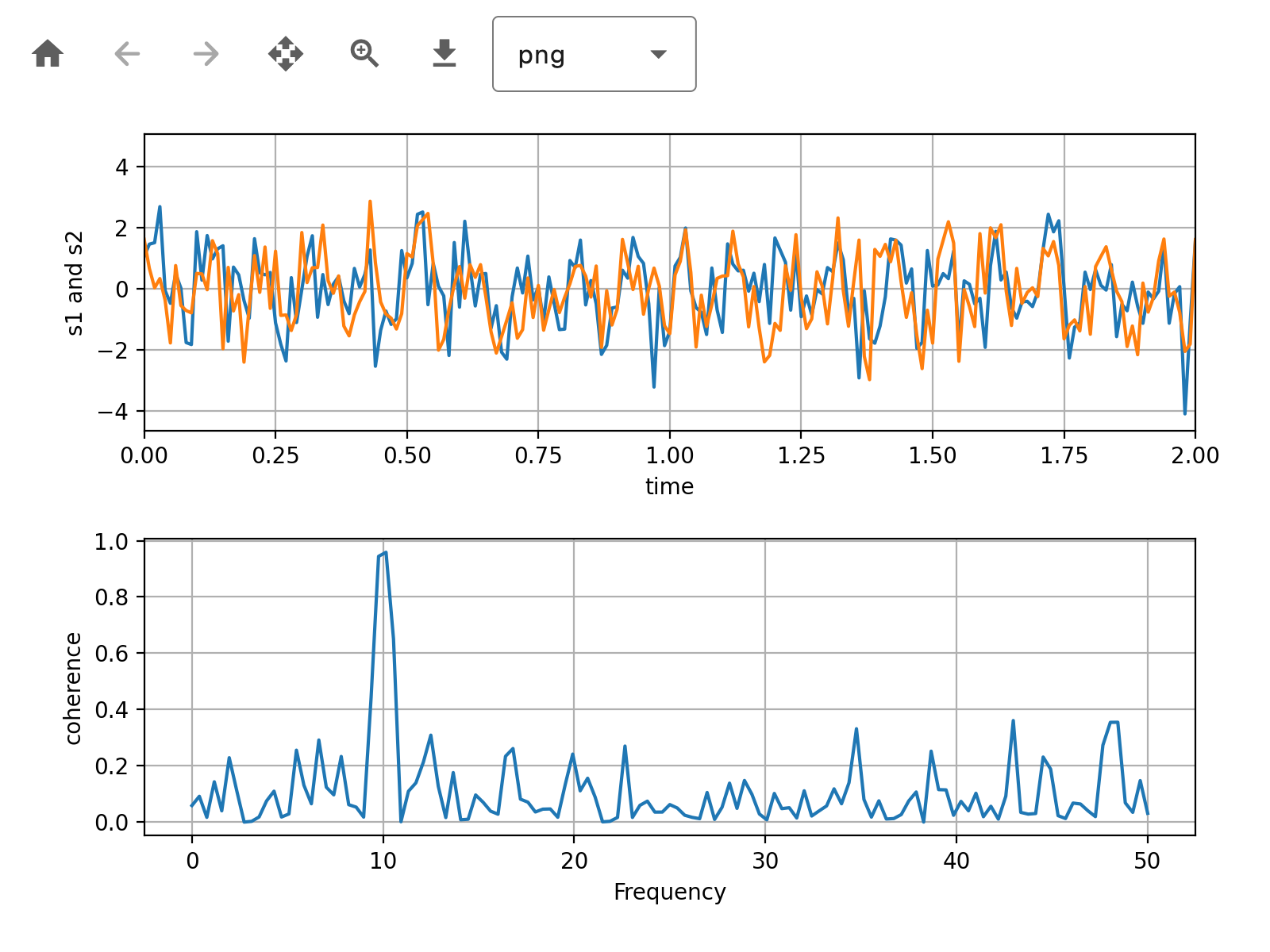Click the back arrow to previous view
Image resolution: width=1270 pixels, height=952 pixels.
[127, 54]
